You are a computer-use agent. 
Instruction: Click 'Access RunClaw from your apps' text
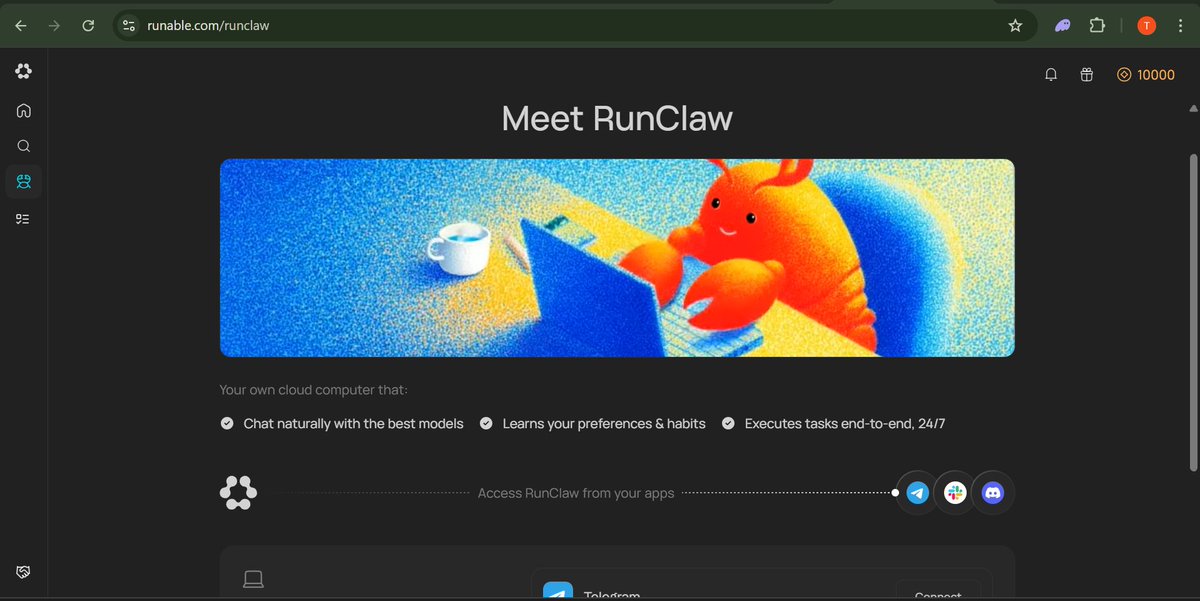pos(576,494)
